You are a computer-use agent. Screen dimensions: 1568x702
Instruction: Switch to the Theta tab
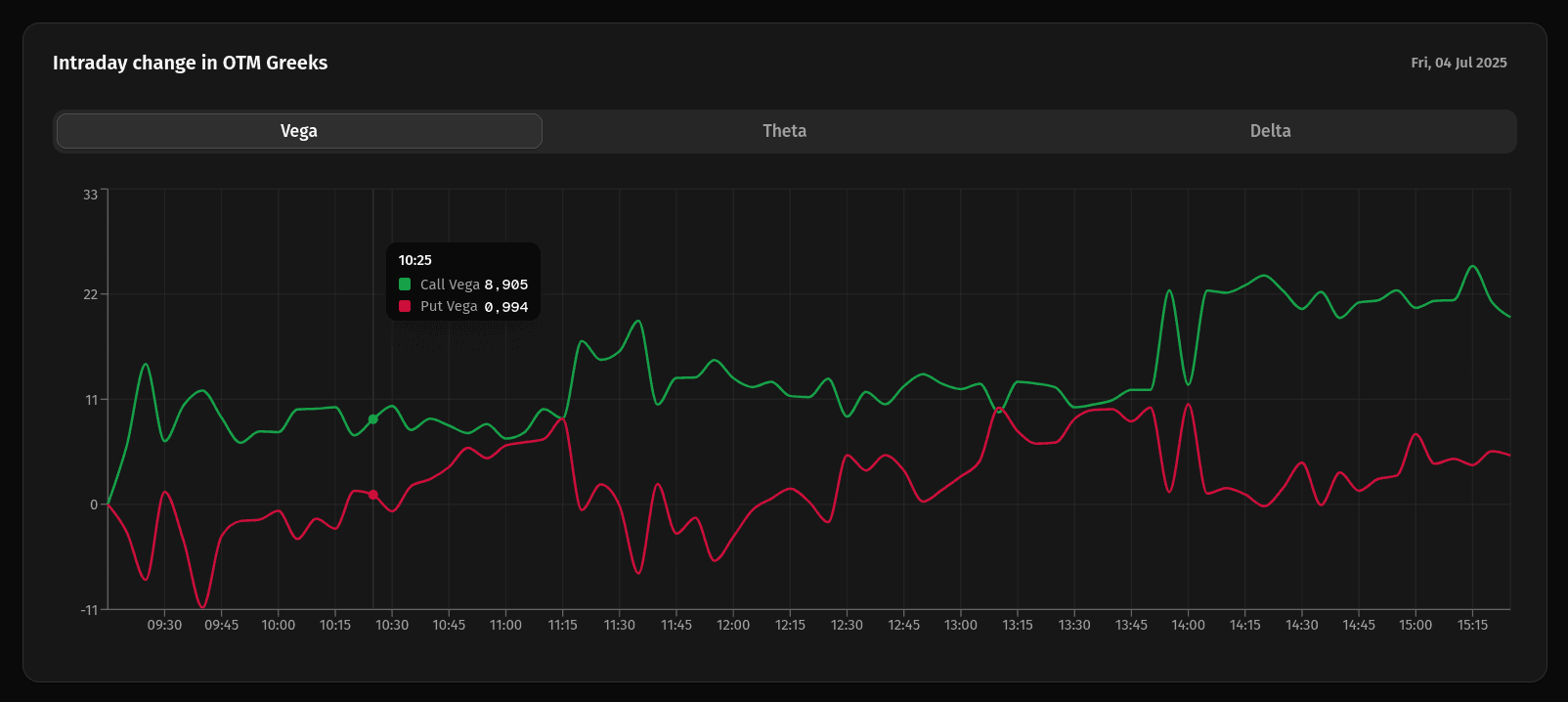point(784,131)
